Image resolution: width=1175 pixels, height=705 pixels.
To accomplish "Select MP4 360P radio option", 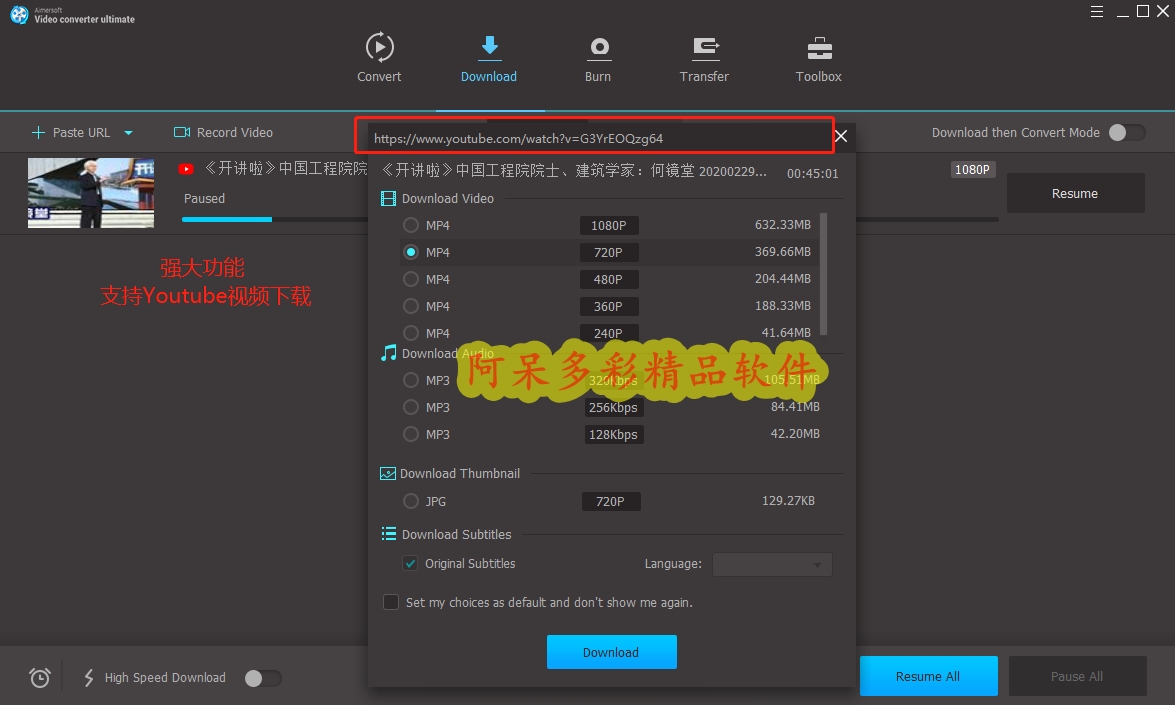I will [411, 306].
